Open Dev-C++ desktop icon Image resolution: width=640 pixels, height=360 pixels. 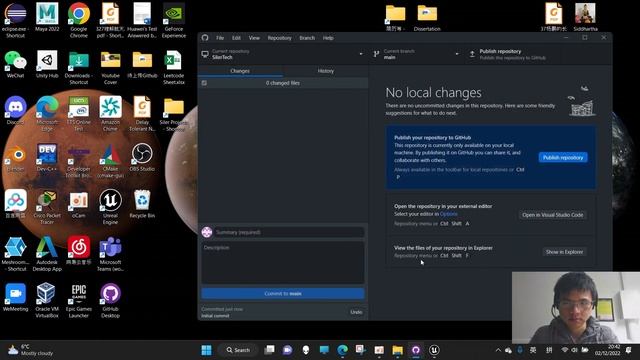tap(47, 157)
